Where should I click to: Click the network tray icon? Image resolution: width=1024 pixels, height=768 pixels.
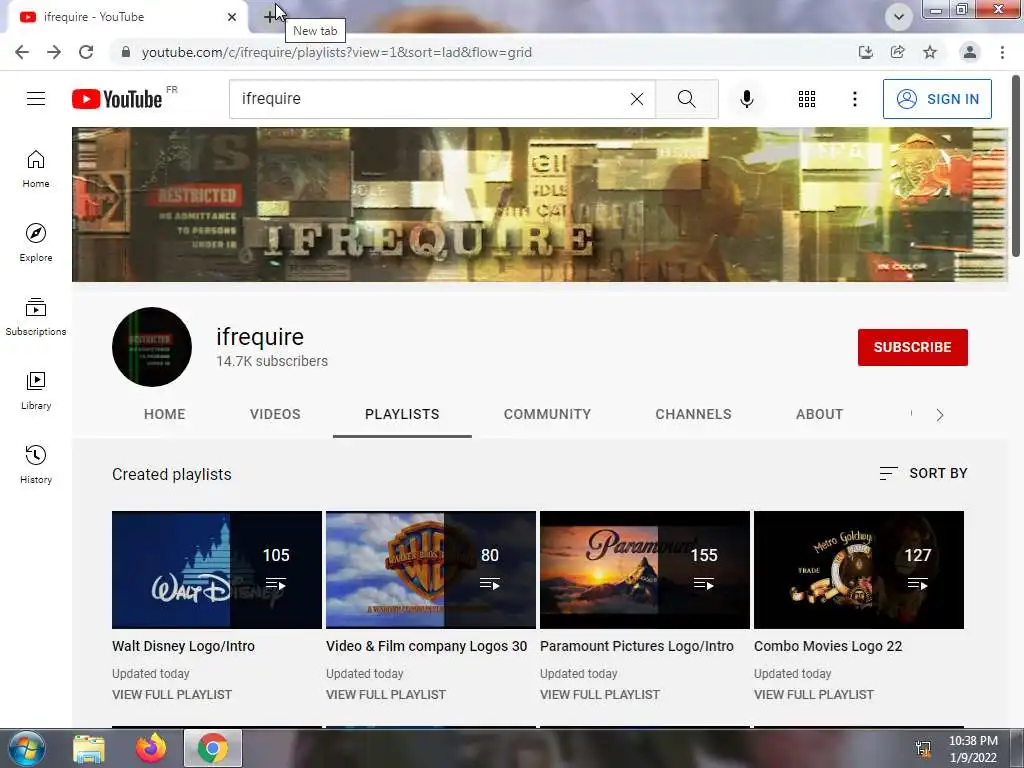923,749
